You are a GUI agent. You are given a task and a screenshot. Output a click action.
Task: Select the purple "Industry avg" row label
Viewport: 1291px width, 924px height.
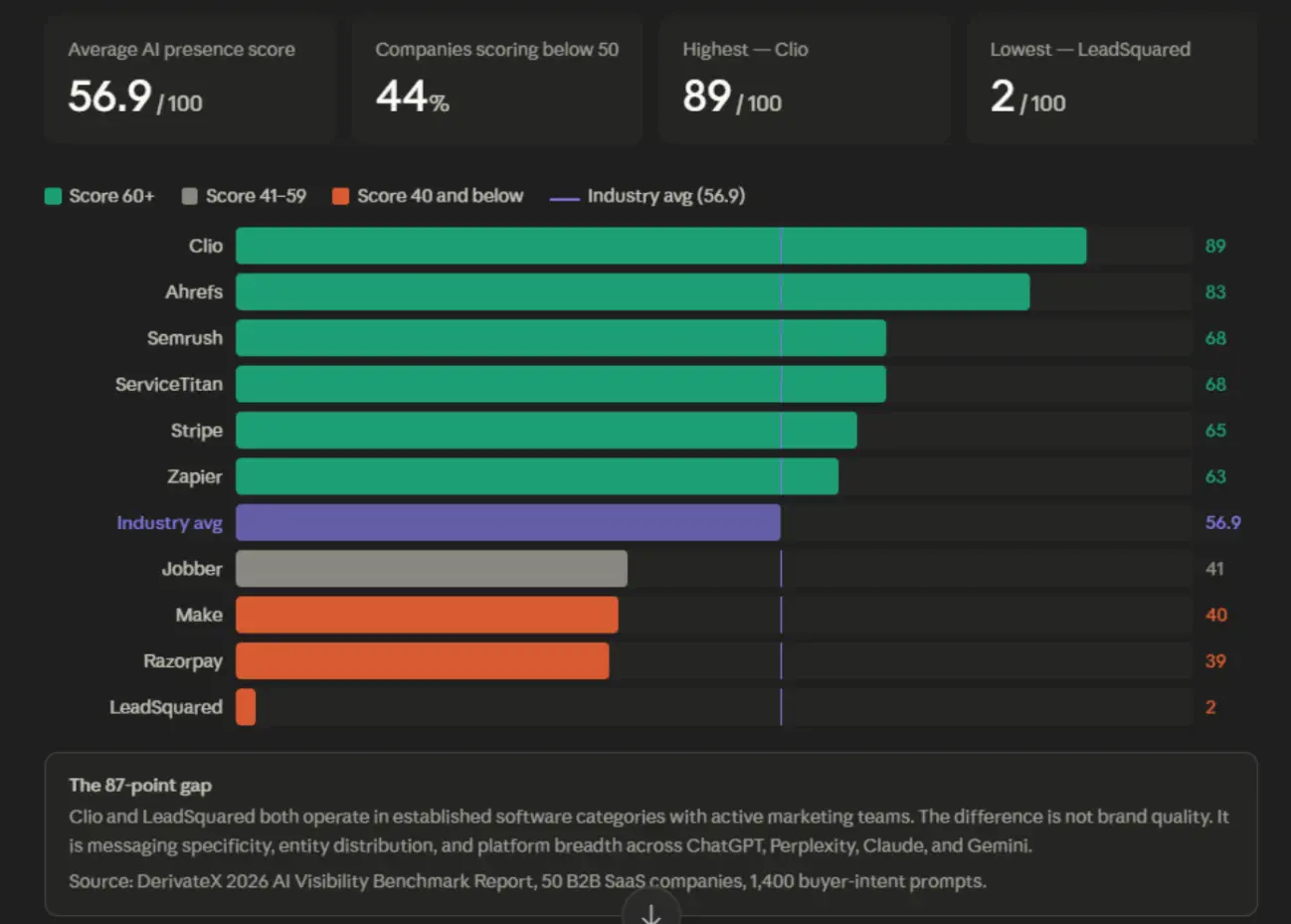[x=170, y=523]
